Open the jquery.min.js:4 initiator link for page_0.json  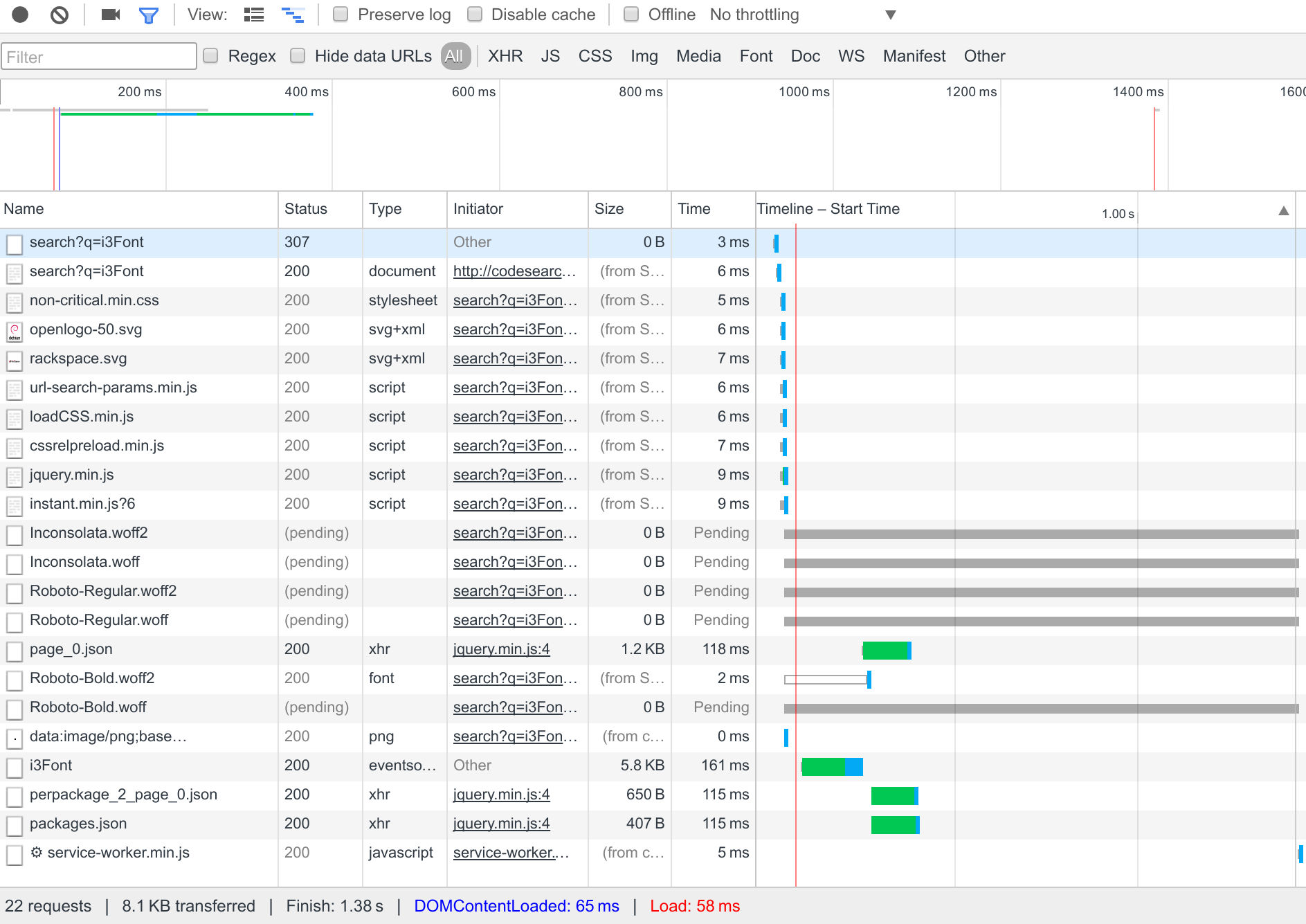501,649
